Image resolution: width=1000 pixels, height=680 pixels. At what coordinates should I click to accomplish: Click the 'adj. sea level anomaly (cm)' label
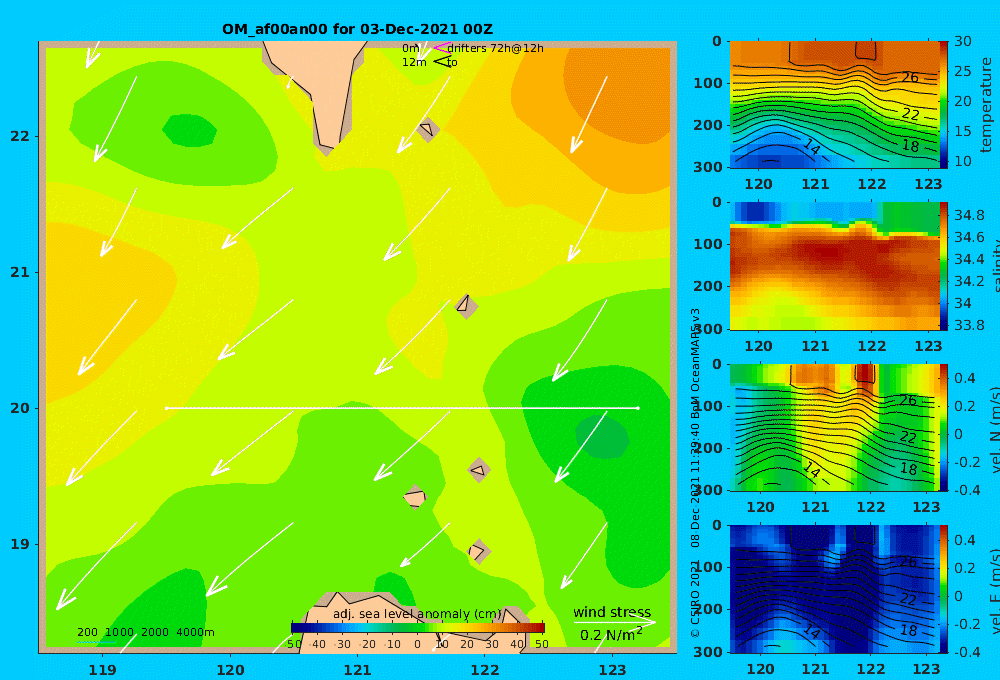418,614
